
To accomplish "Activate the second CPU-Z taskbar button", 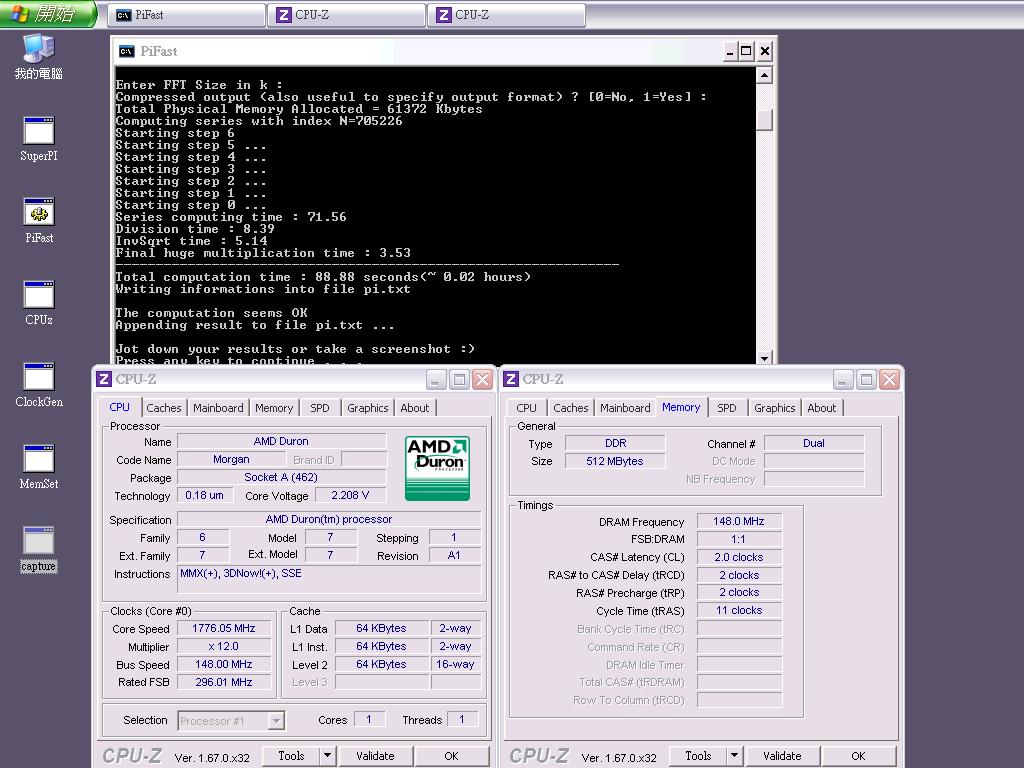I will (x=507, y=15).
